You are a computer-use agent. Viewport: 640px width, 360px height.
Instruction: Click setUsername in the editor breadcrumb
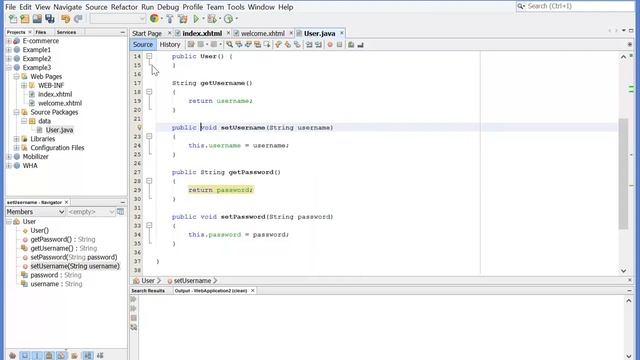(192, 281)
